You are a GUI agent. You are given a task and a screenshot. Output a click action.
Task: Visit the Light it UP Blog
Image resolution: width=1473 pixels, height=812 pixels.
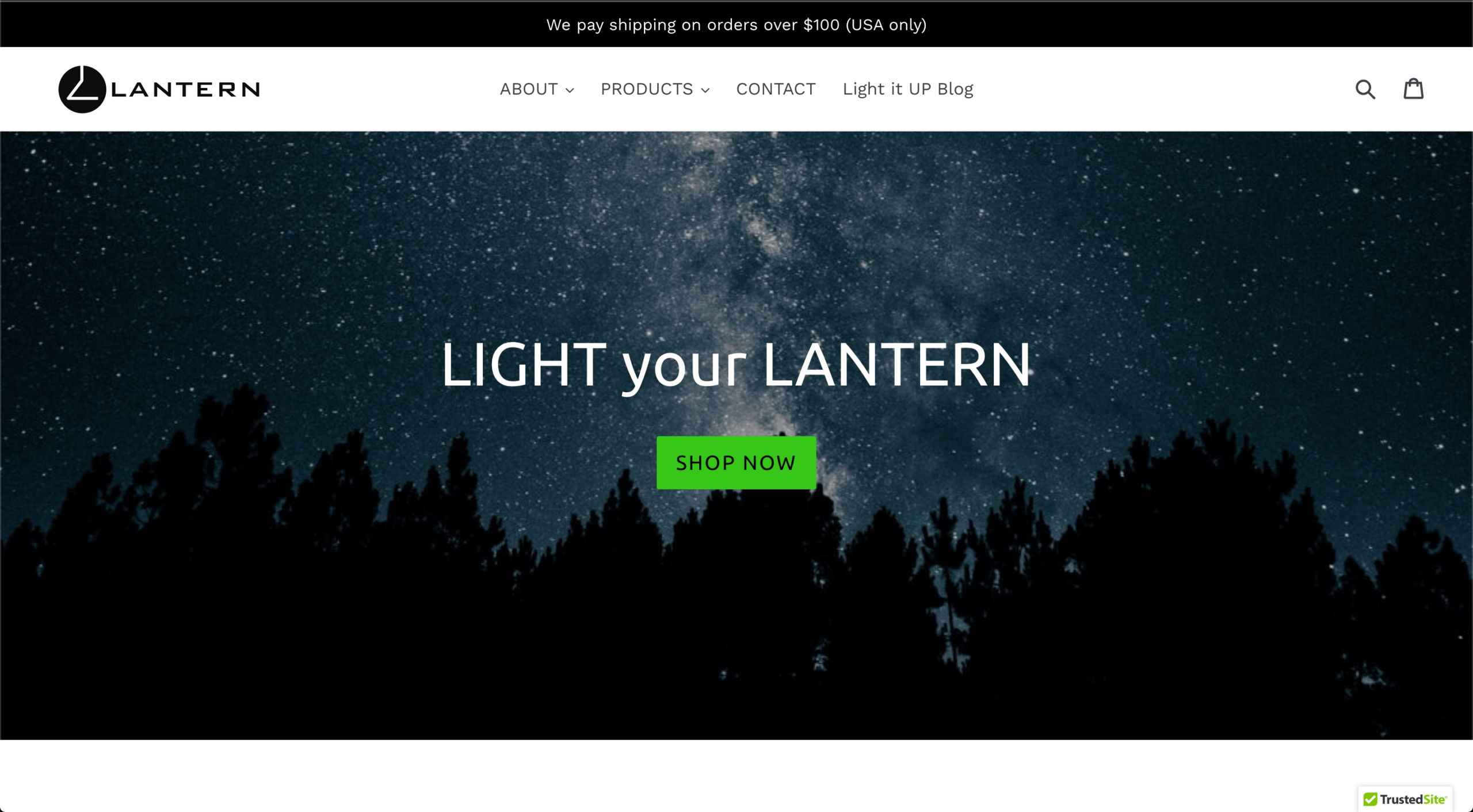(907, 89)
